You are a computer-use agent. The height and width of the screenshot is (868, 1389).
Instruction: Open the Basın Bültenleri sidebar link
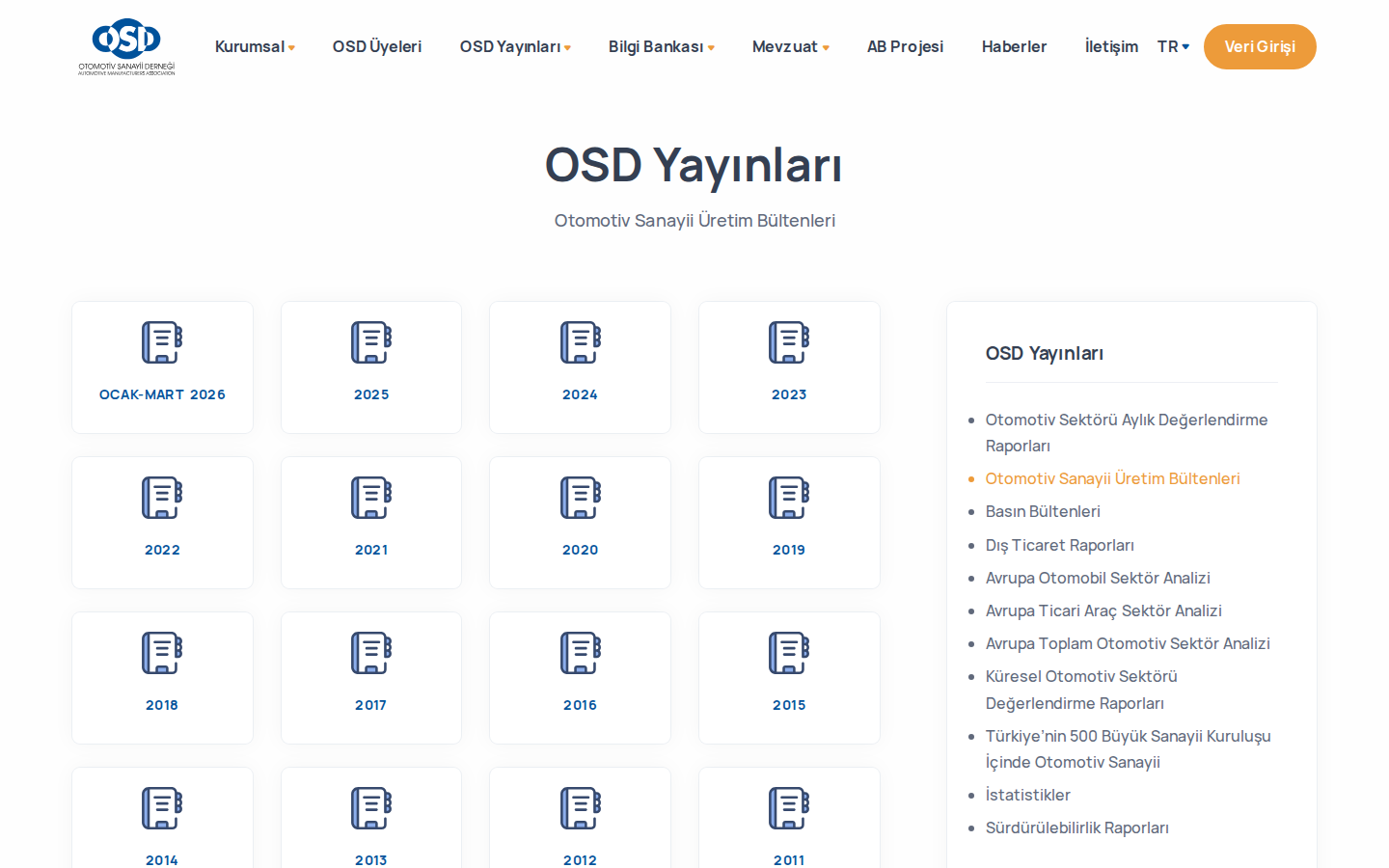pyautogui.click(x=1043, y=511)
